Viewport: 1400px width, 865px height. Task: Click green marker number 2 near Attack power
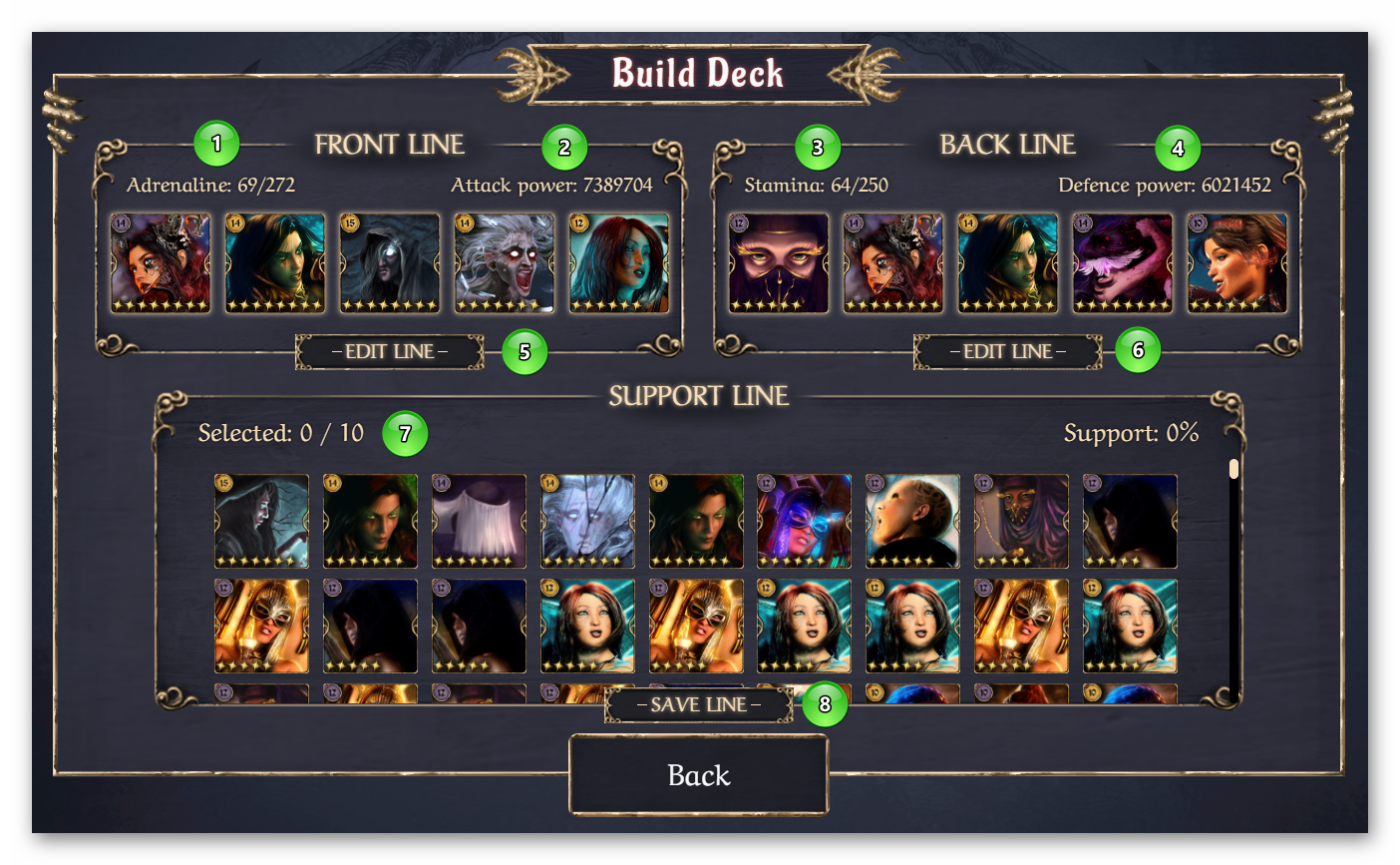pos(564,148)
